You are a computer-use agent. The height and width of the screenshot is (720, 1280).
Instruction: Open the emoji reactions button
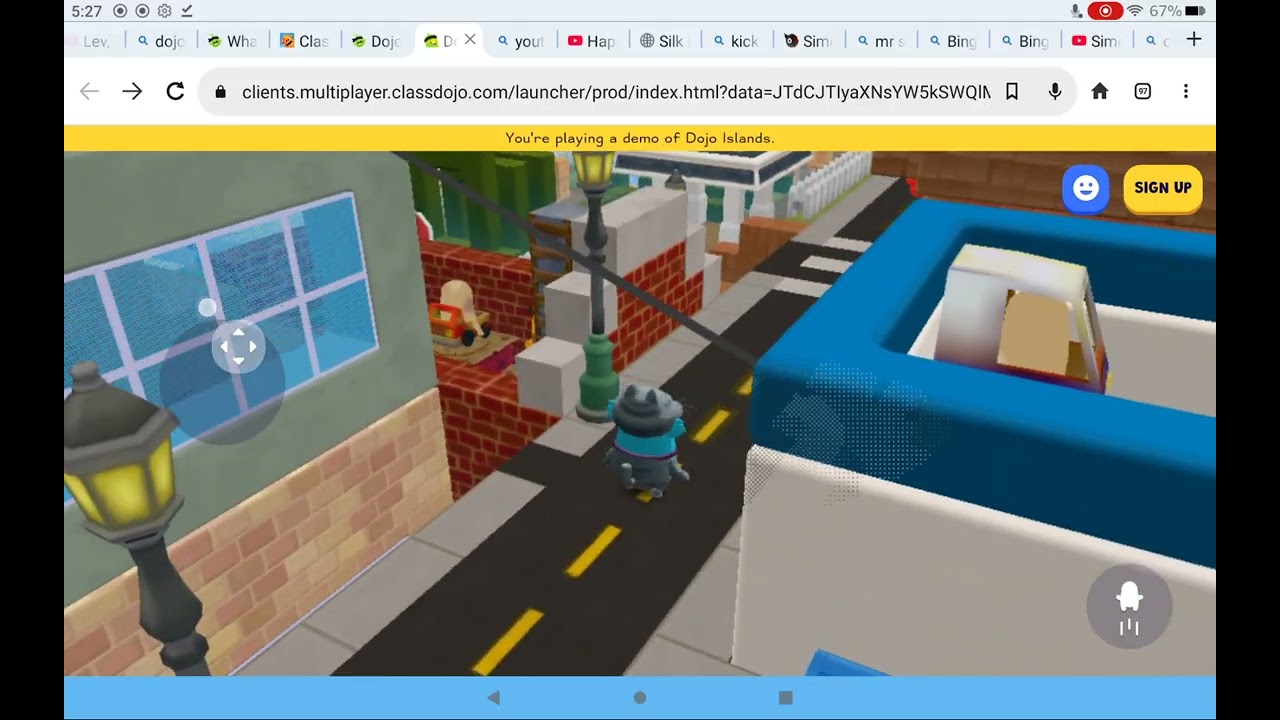pyautogui.click(x=1086, y=189)
